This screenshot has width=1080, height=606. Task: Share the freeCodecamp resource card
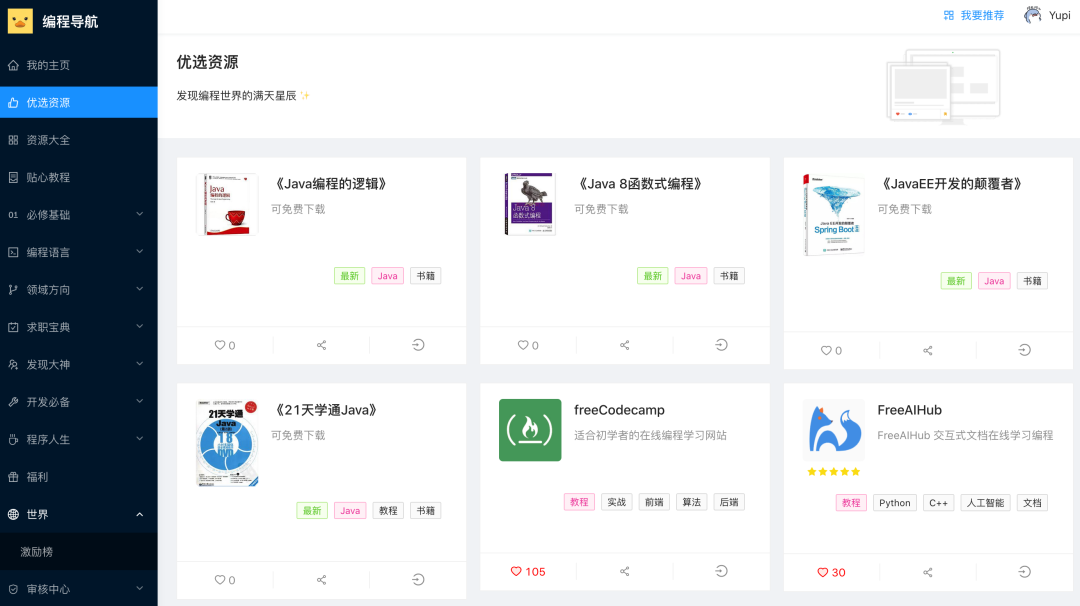[x=624, y=571]
